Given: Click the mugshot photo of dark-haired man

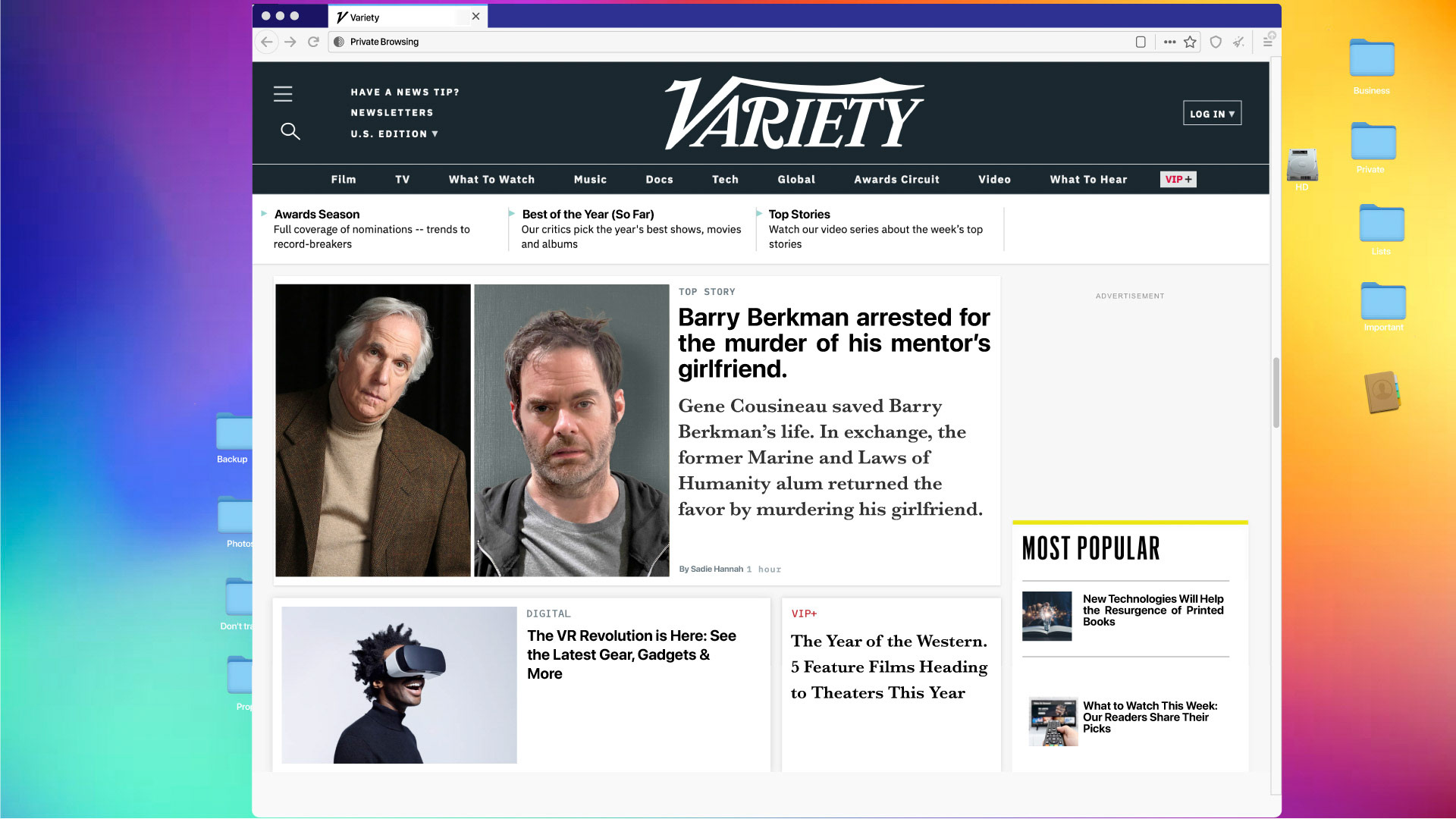Looking at the screenshot, I should [572, 431].
